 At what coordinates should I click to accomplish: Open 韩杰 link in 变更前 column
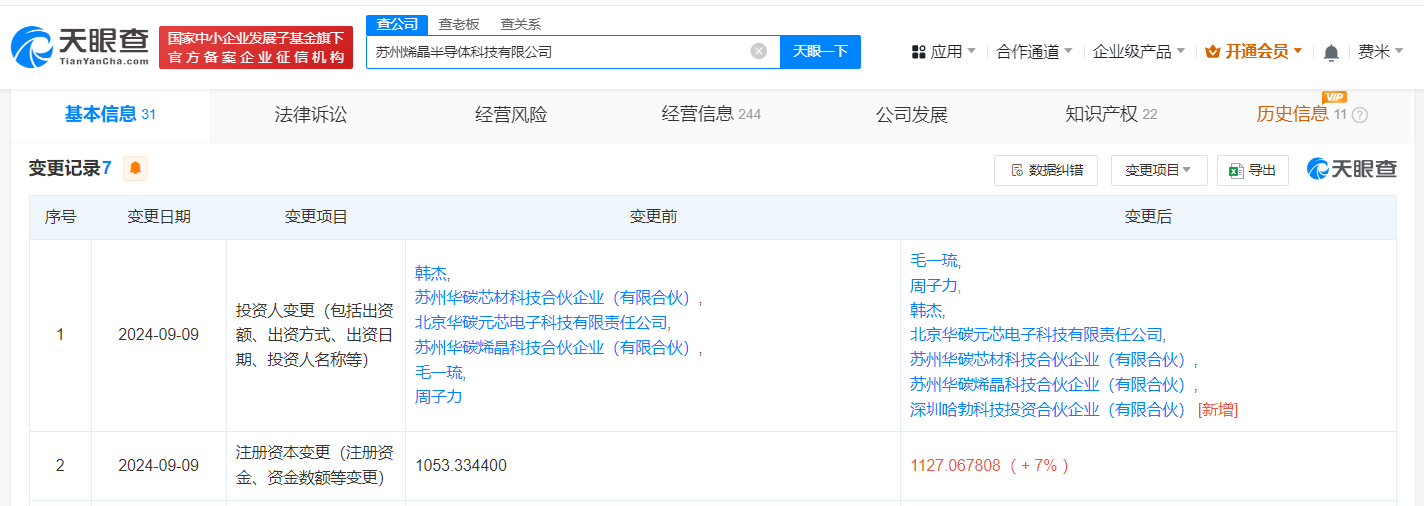pyautogui.click(x=431, y=272)
